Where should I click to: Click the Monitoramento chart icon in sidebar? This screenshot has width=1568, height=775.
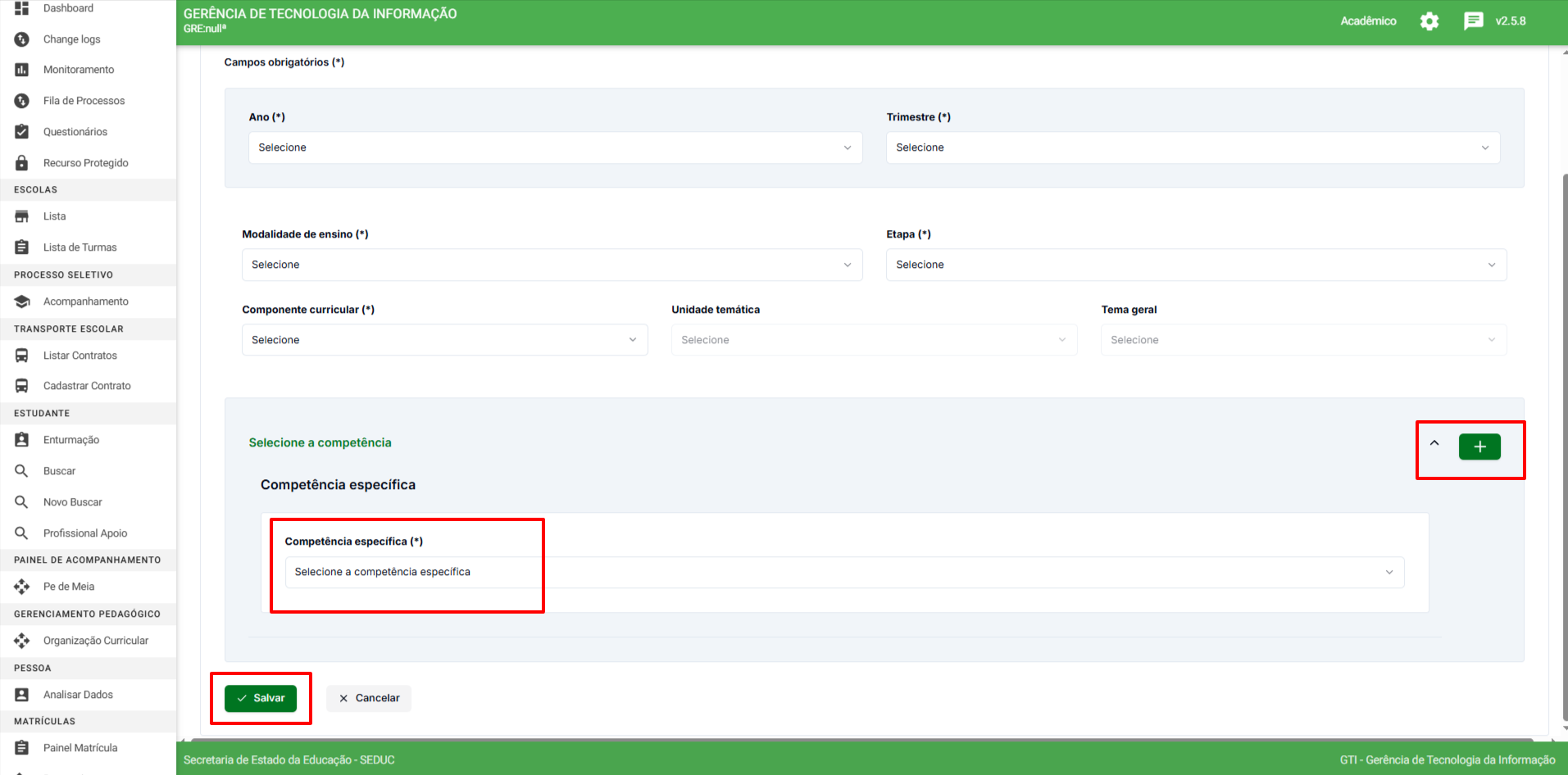(x=22, y=70)
